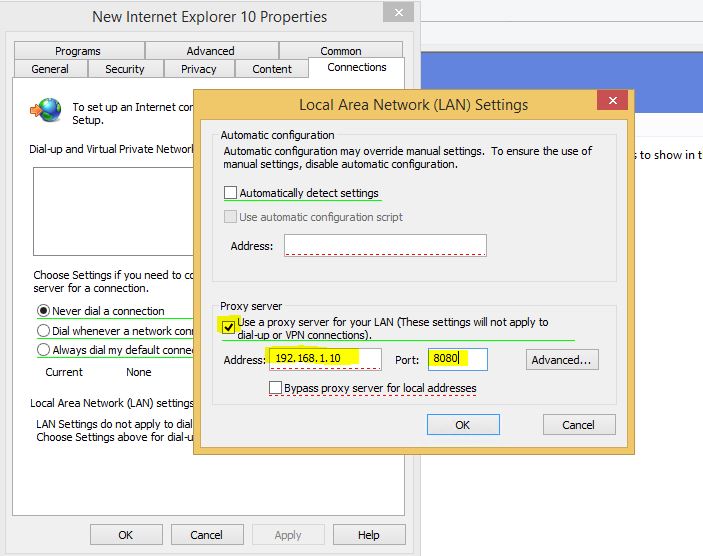The width and height of the screenshot is (703, 556).
Task: Click the Port field showing 8080
Action: [458, 359]
